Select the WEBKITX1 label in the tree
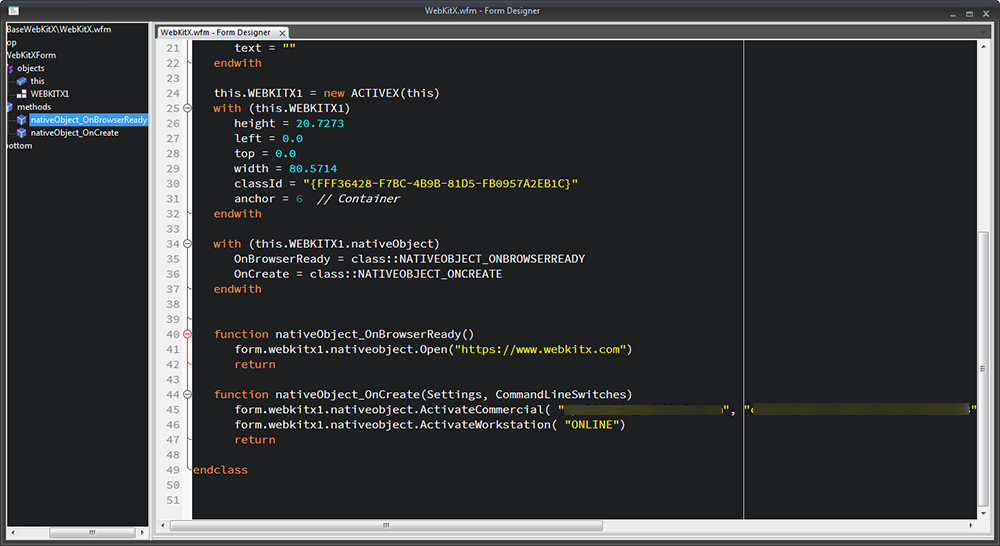 (50, 94)
